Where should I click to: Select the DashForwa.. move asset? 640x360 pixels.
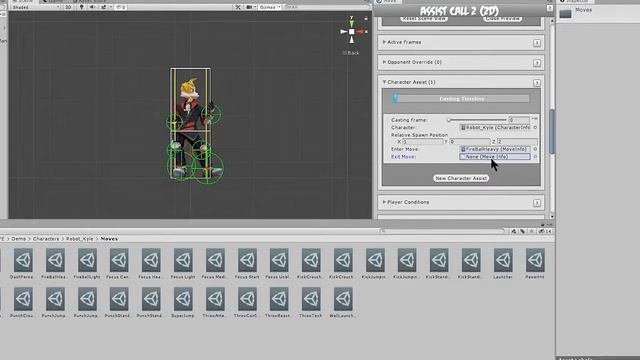(x=23, y=264)
